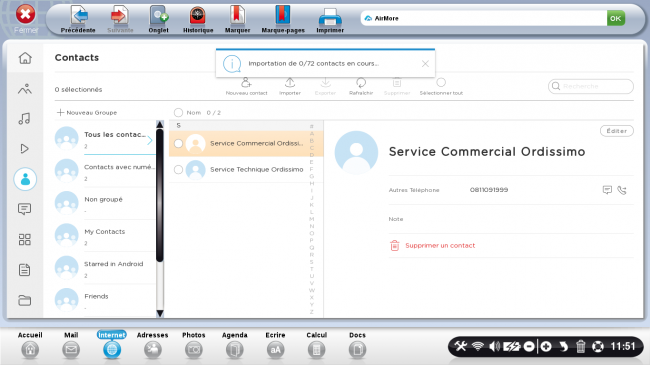This screenshot has width=650, height=365.
Task: Send message to 0811091999 via chat icon
Action: [x=607, y=190]
